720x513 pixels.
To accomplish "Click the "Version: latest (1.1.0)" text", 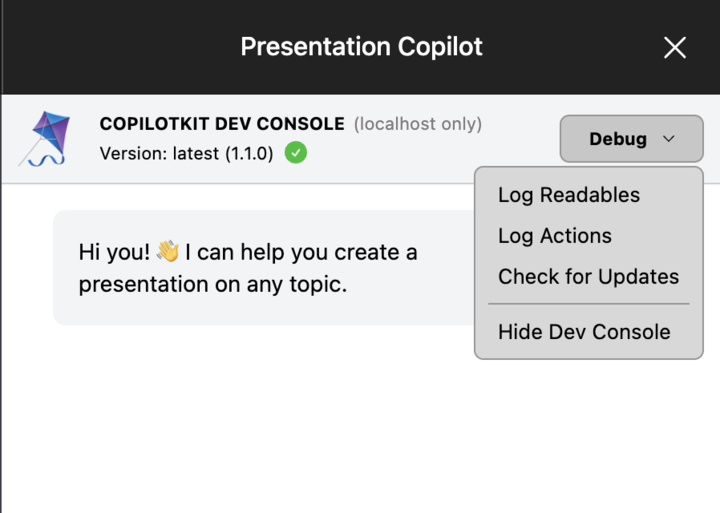I will pyautogui.click(x=186, y=154).
